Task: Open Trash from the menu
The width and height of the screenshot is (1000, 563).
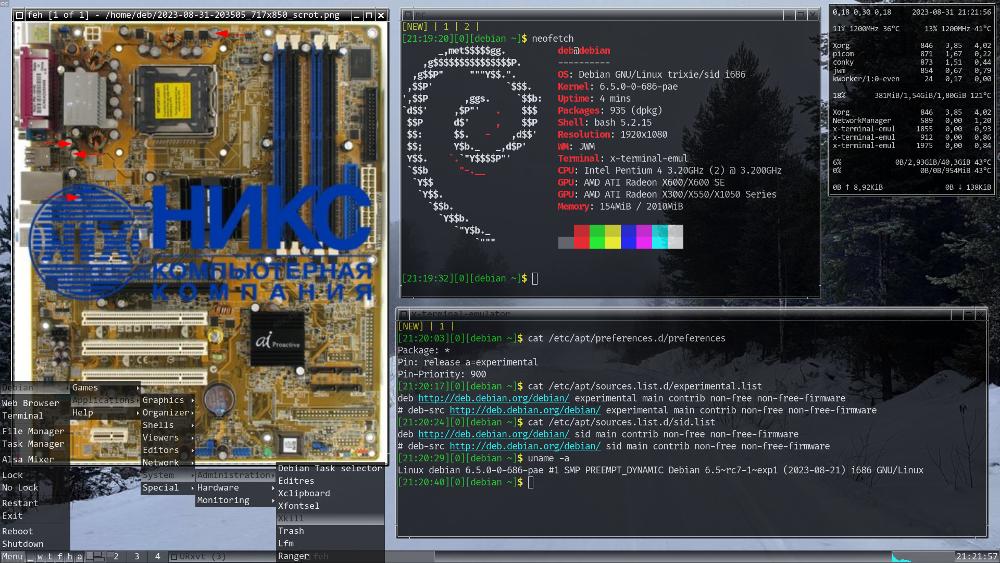Action: tap(330, 530)
